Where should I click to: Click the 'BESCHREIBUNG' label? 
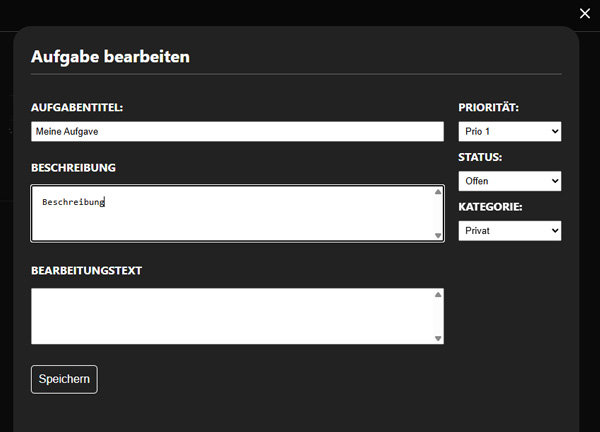click(x=73, y=168)
